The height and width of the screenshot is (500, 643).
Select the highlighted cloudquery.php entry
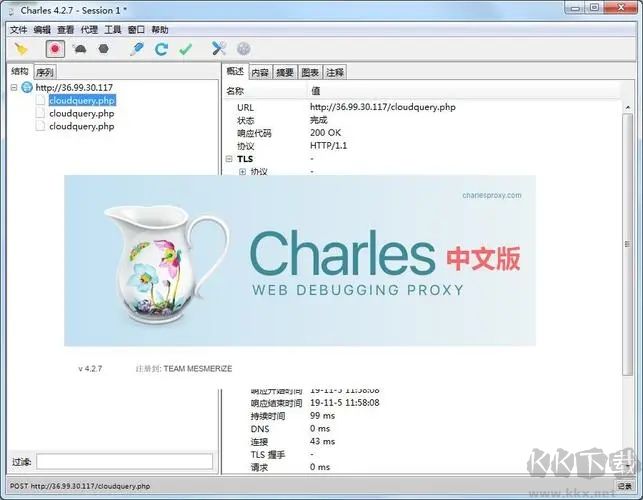point(82,100)
